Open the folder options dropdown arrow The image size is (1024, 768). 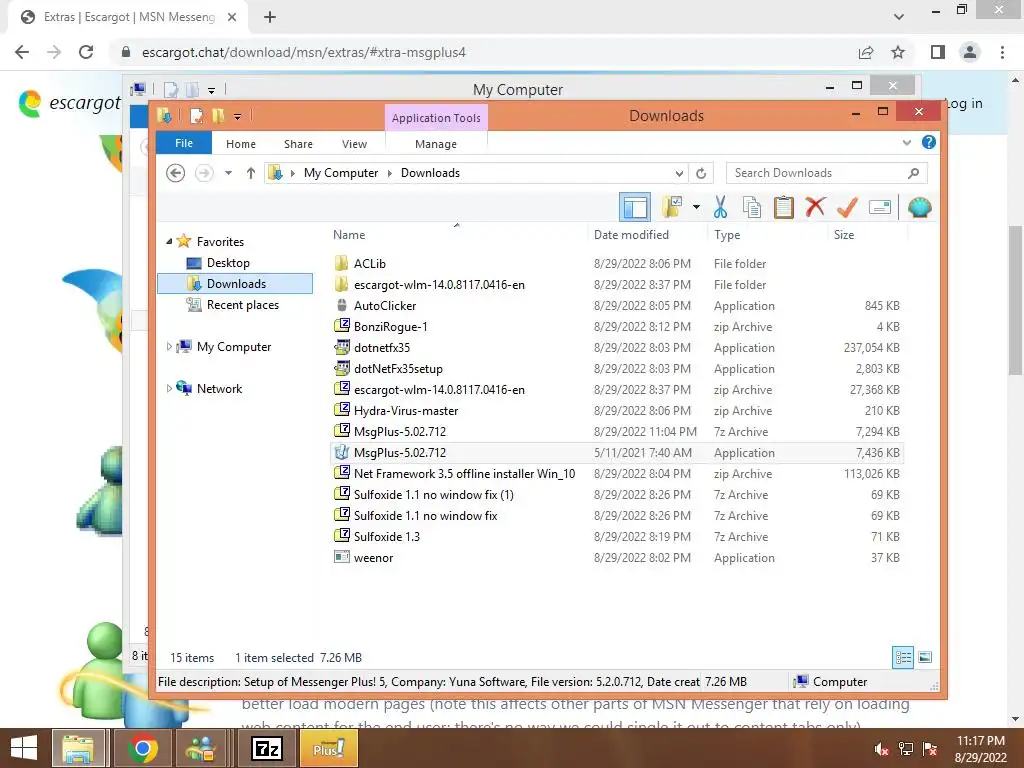click(696, 208)
